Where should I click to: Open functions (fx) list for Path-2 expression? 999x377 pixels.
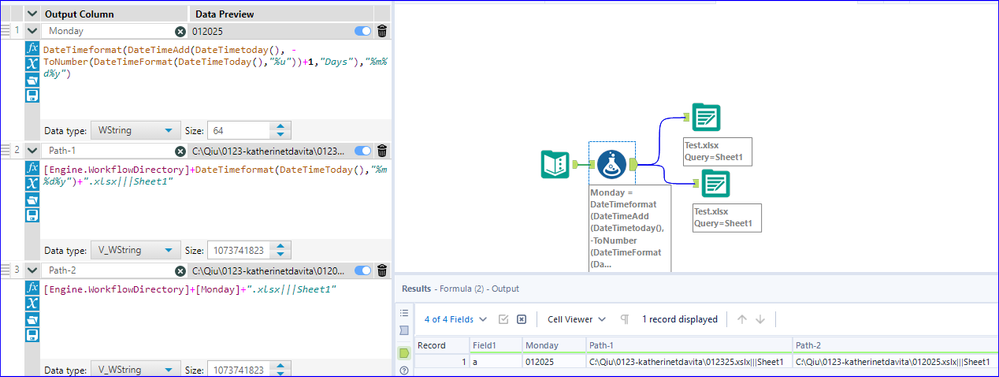click(32, 288)
